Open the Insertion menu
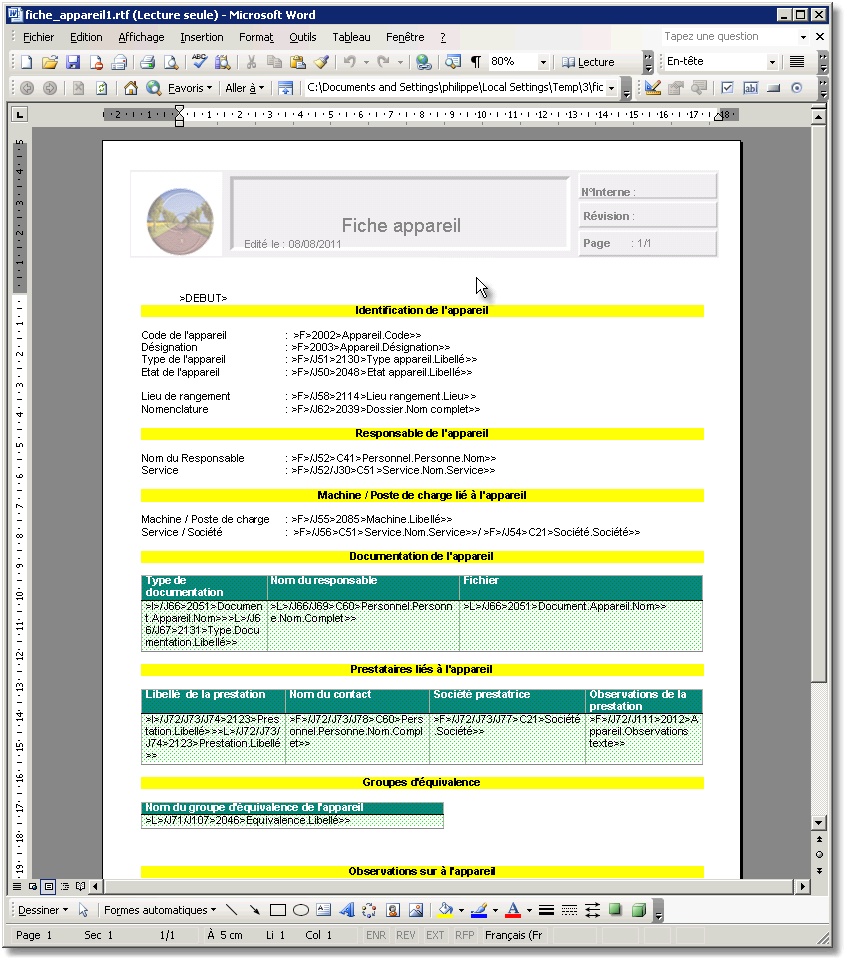Image resolution: width=847 pixels, height=962 pixels. pyautogui.click(x=202, y=37)
